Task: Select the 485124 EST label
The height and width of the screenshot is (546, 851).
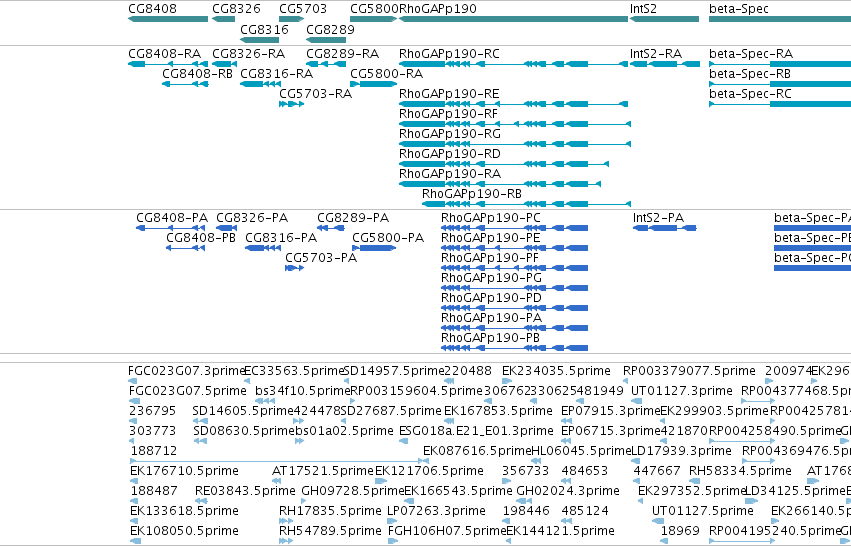Action: tap(585, 512)
